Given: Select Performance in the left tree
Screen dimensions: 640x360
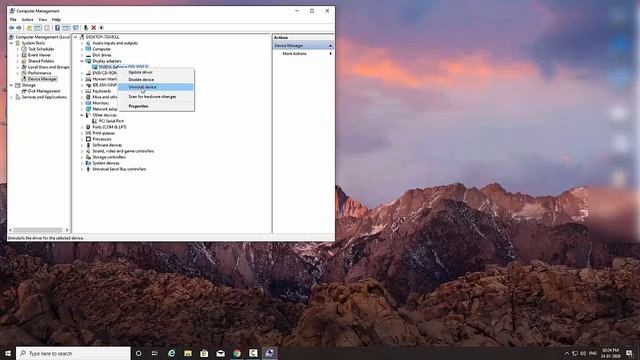Looking at the screenshot, I should click(39, 73).
